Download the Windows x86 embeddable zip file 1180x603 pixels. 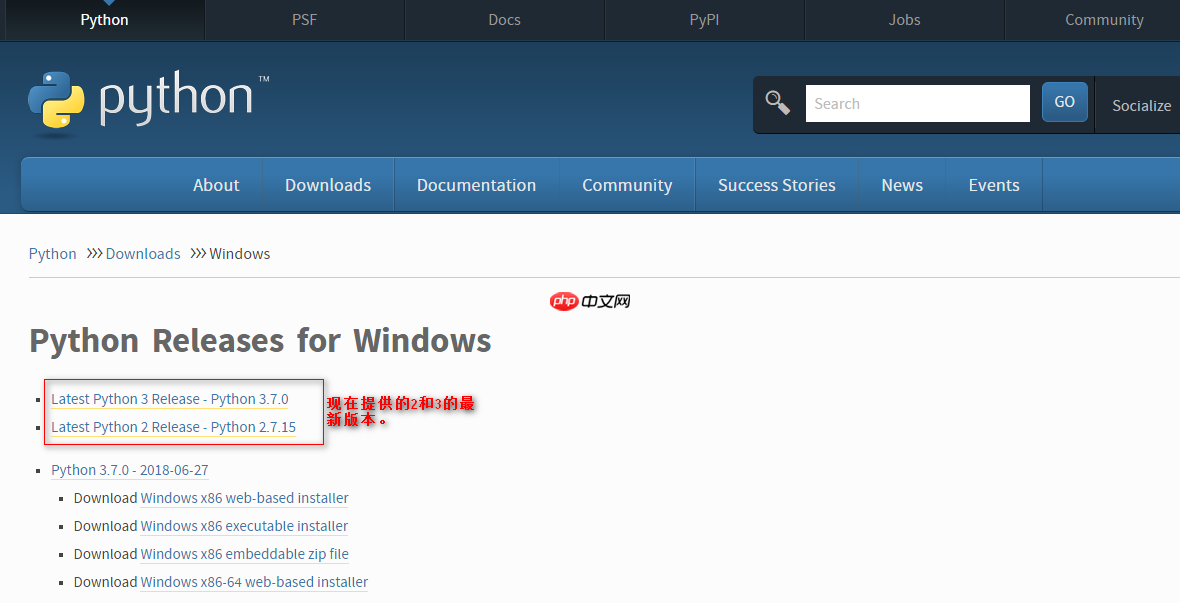point(244,553)
